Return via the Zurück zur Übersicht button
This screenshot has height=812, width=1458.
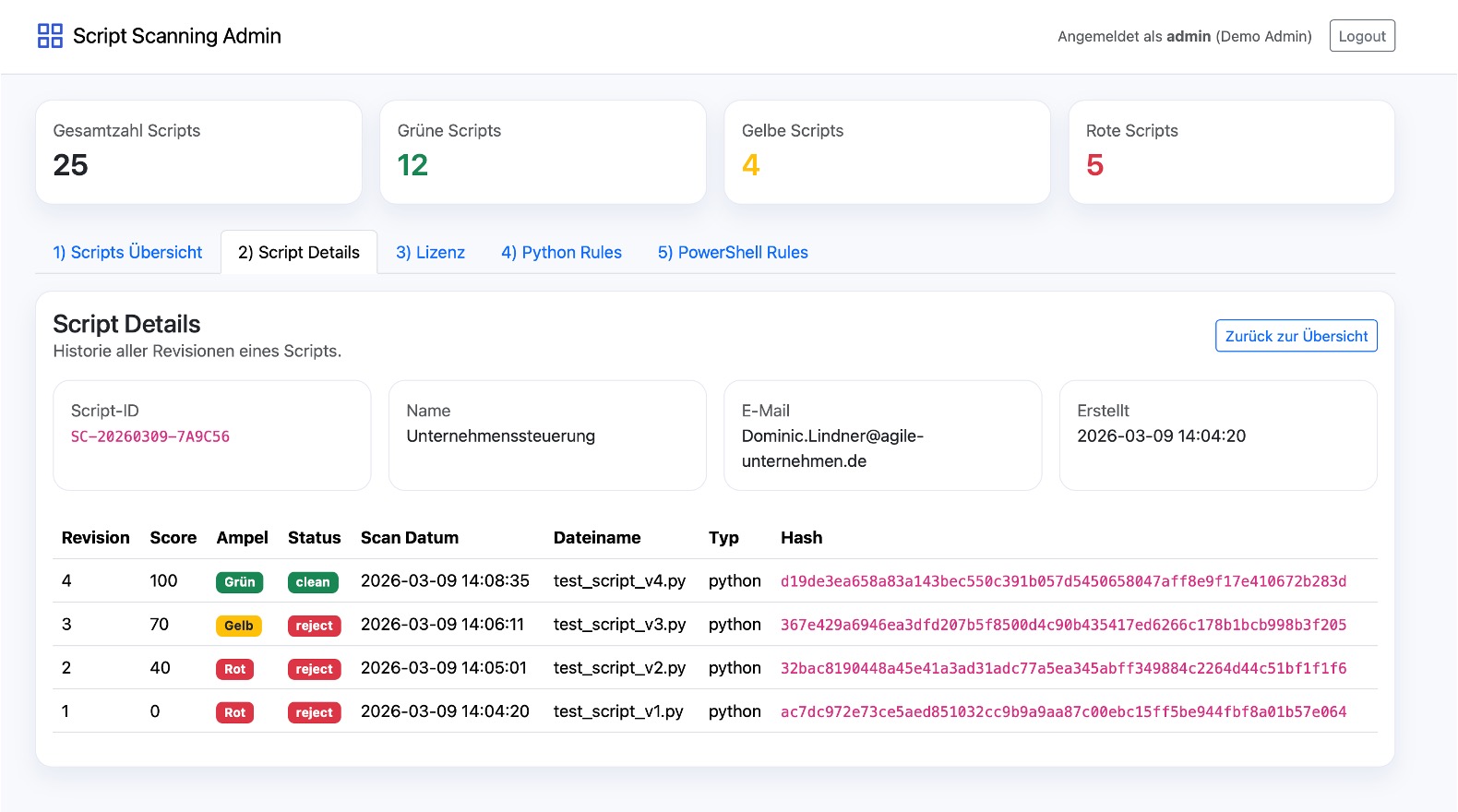click(x=1297, y=336)
